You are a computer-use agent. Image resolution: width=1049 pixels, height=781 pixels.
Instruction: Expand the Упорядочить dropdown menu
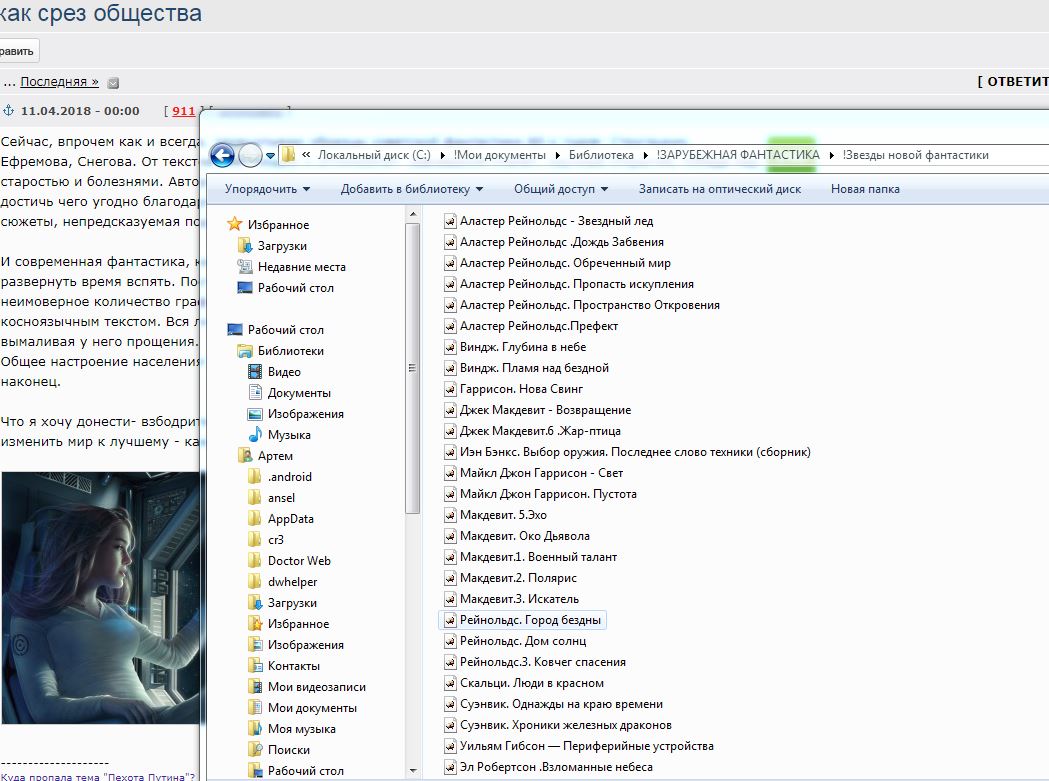267,189
